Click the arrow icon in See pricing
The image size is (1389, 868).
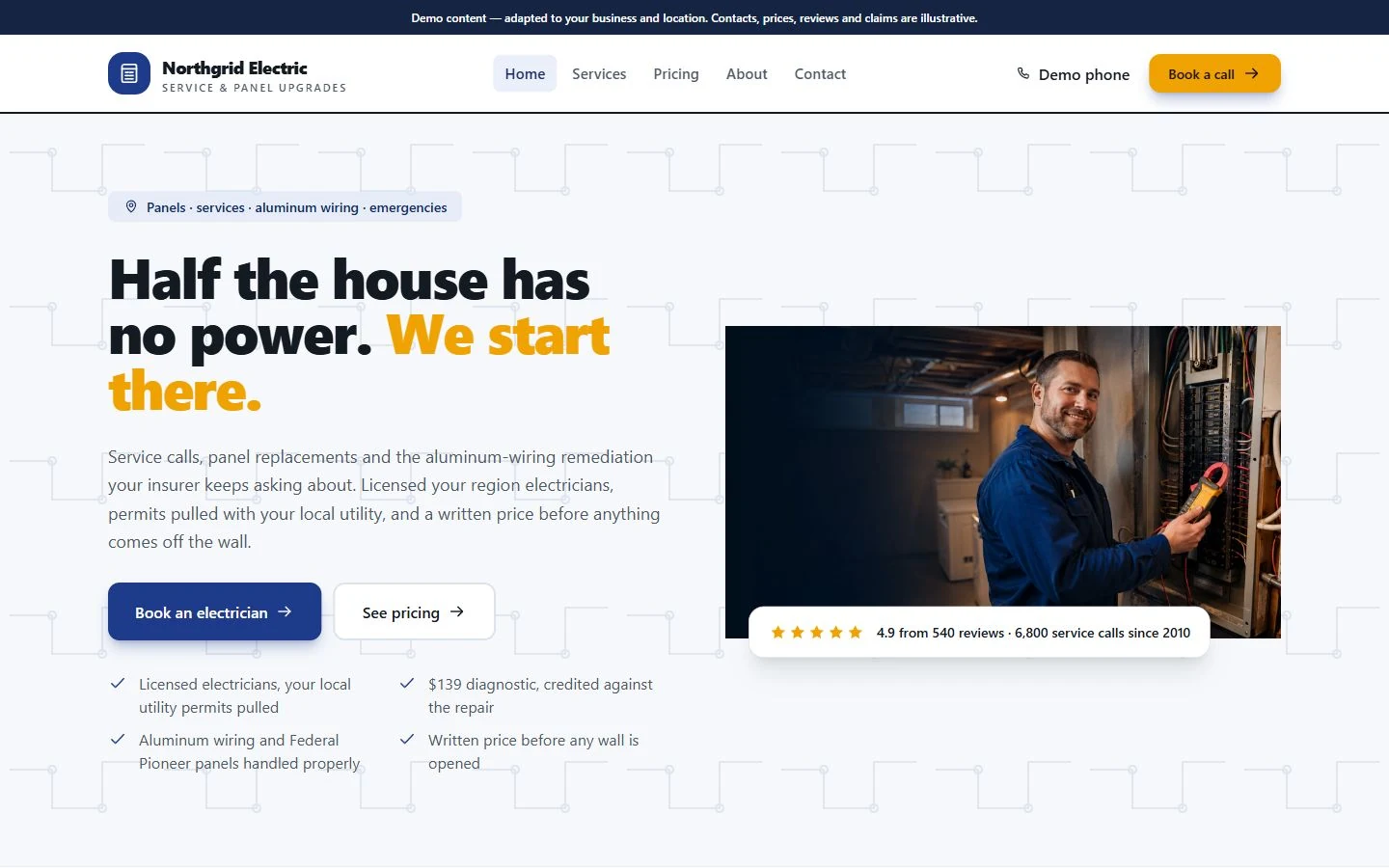457,611
